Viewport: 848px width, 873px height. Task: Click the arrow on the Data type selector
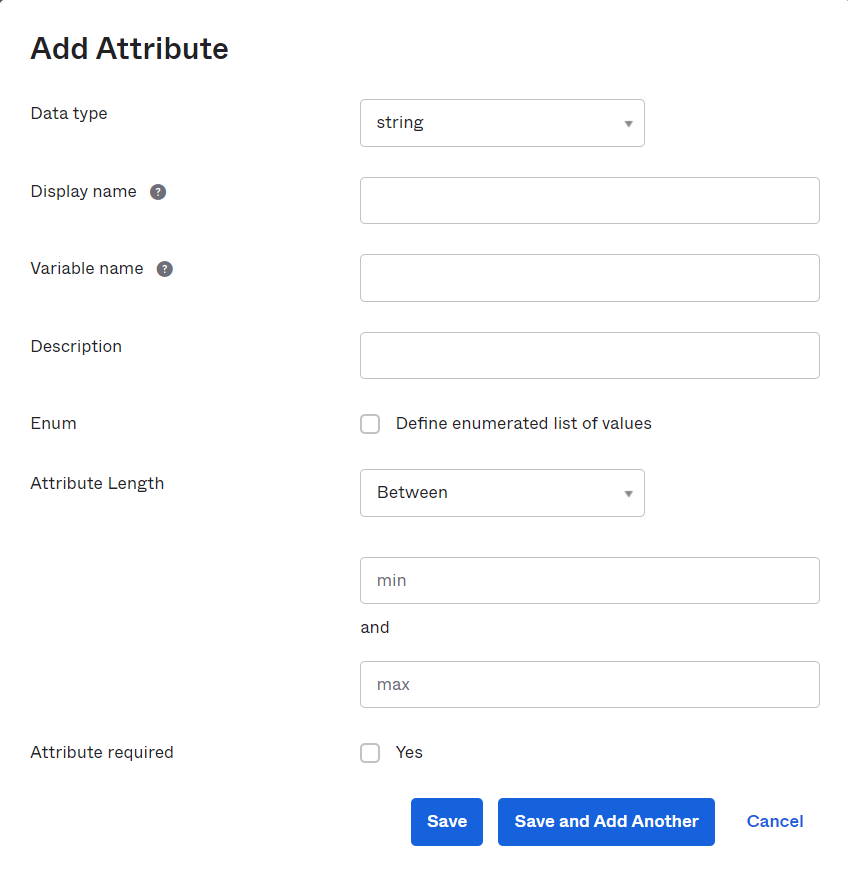628,124
